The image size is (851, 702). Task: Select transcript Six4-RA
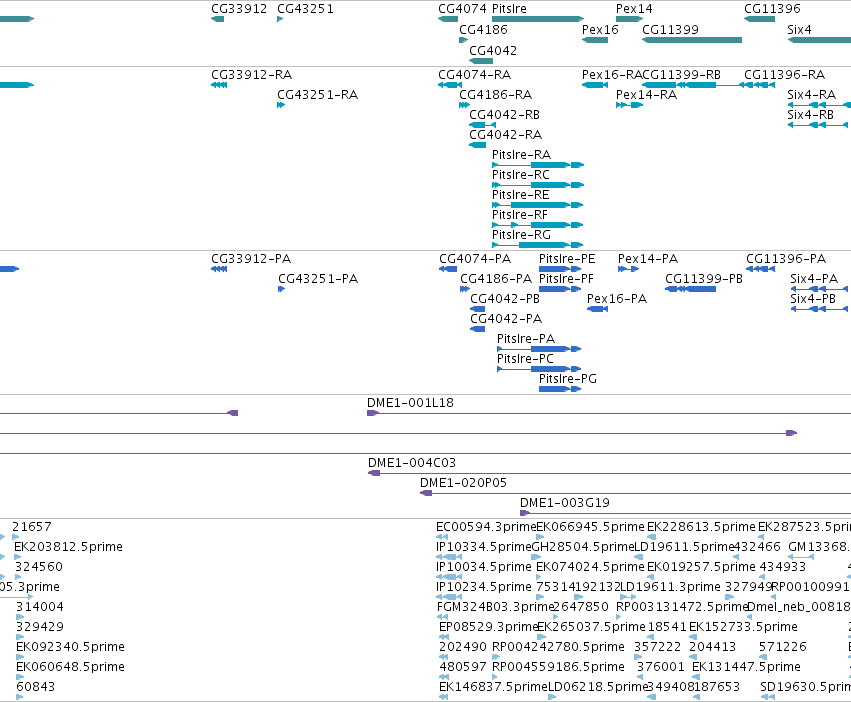point(819,105)
